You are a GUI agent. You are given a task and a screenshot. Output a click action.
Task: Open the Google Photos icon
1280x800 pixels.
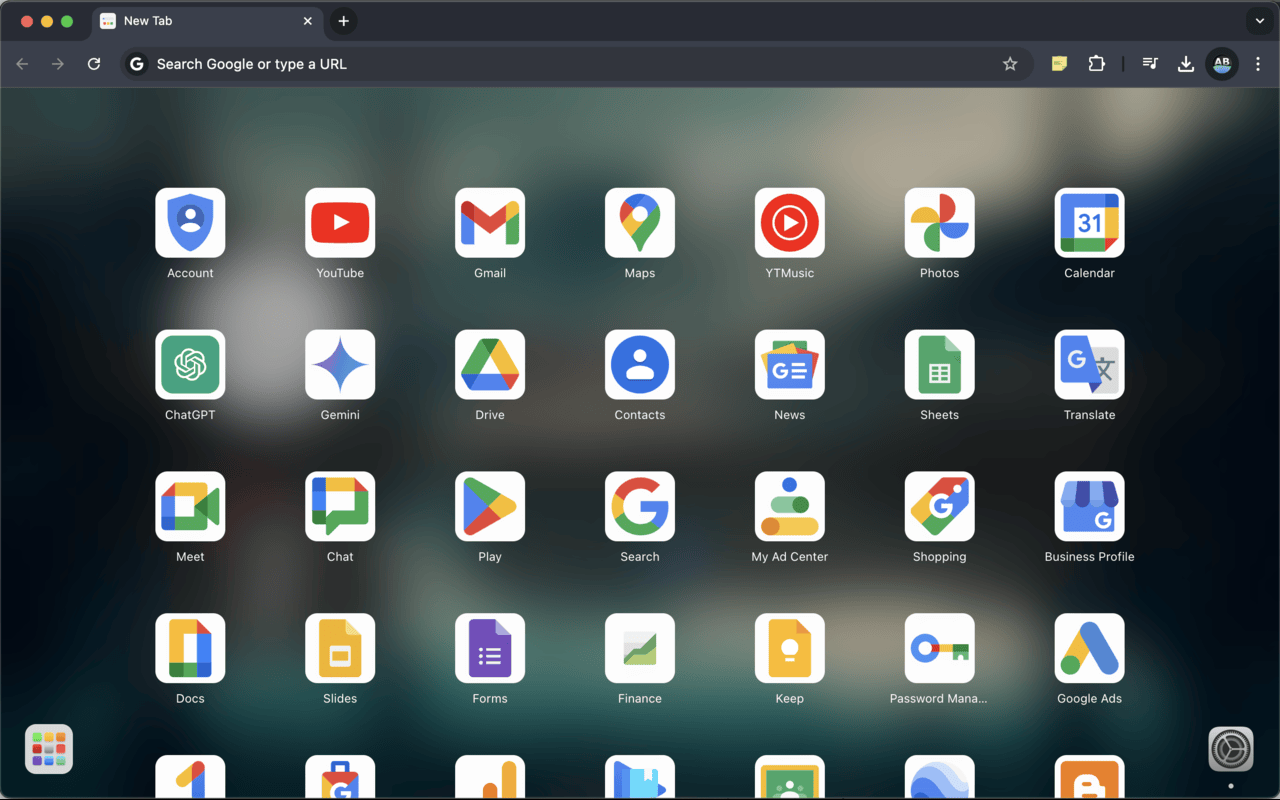click(x=940, y=223)
